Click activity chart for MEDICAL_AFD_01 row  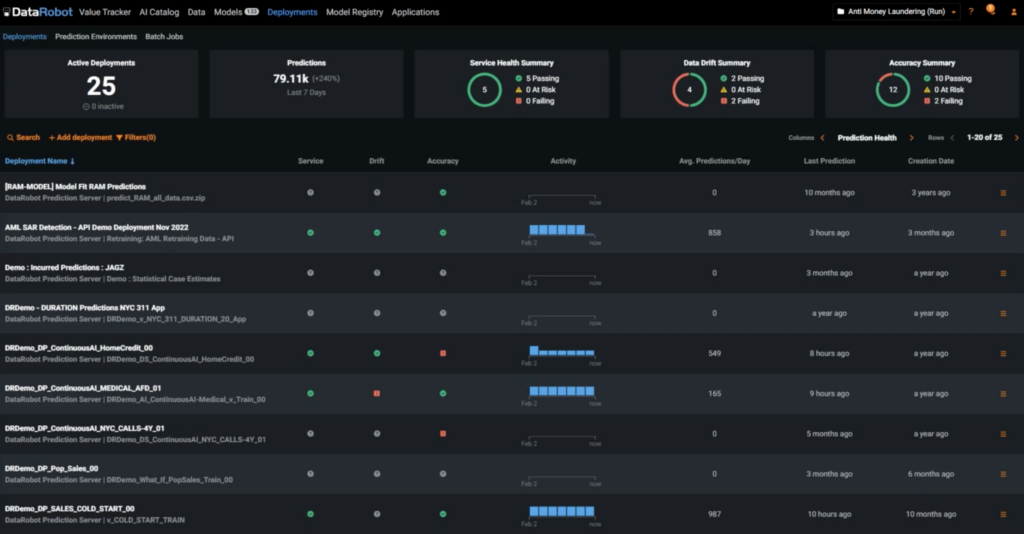coord(562,394)
